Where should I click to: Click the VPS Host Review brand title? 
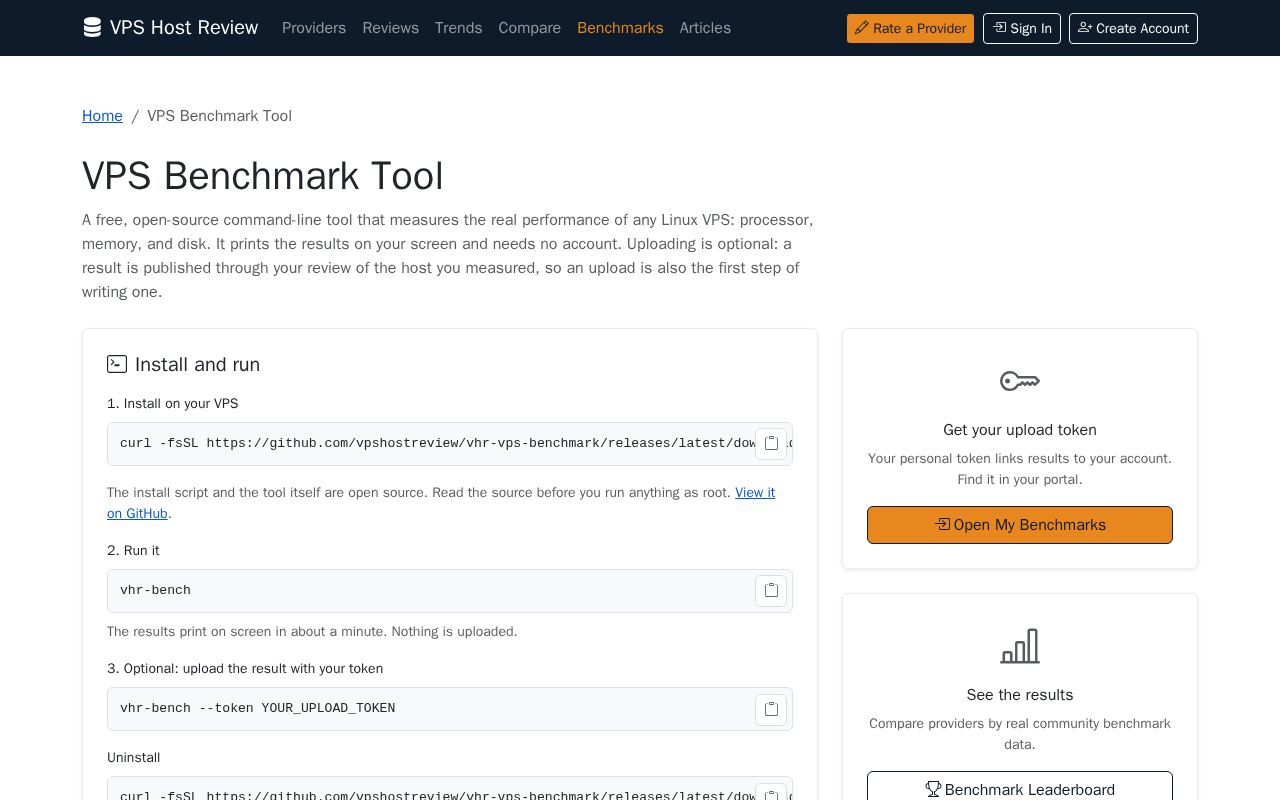coord(184,28)
